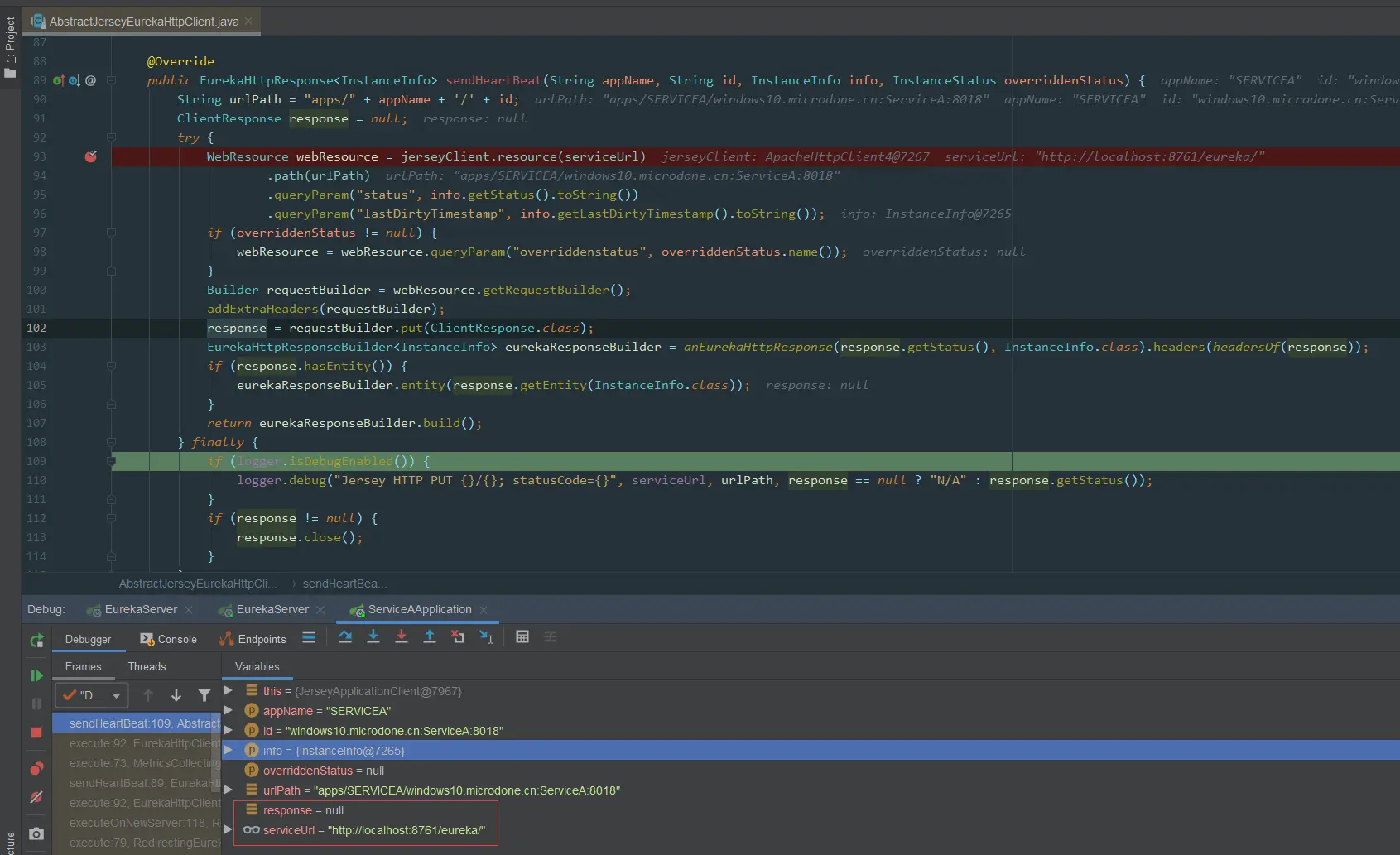Open the thread selector dropdown in Frames

tap(92, 695)
